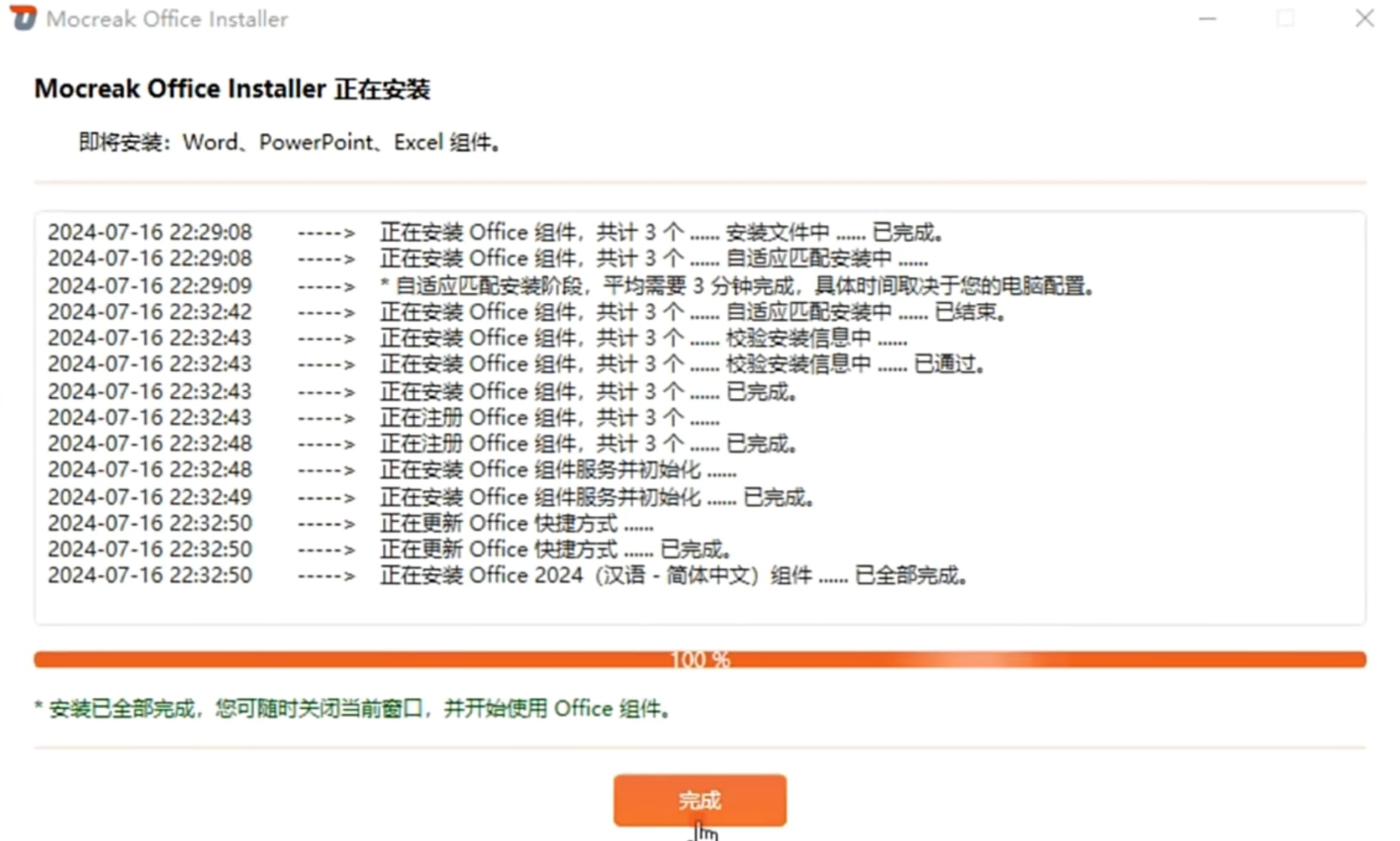Click the 完成 (Finish) button
This screenshot has height=841, width=1400.
tap(700, 801)
